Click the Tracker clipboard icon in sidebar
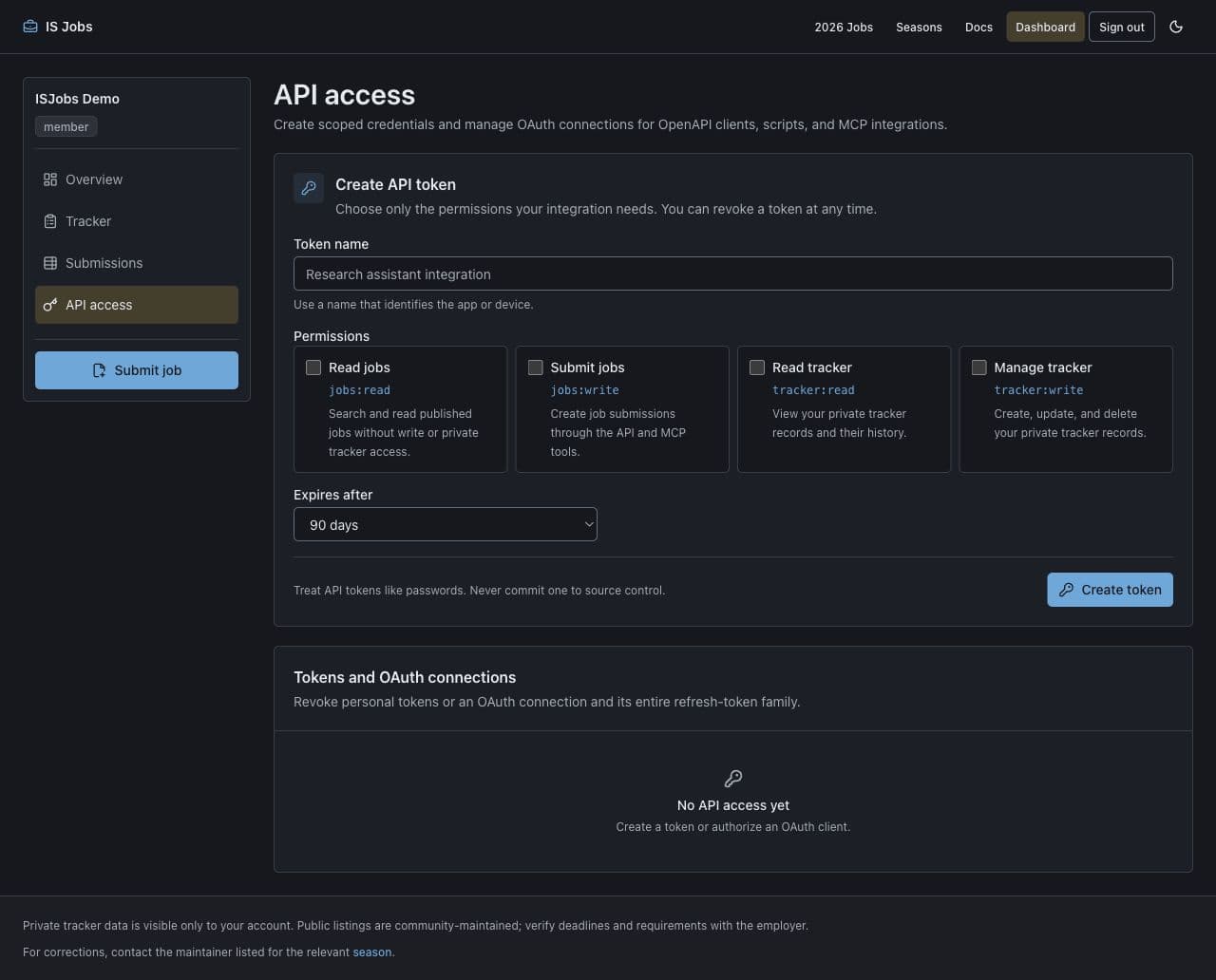 tap(50, 221)
